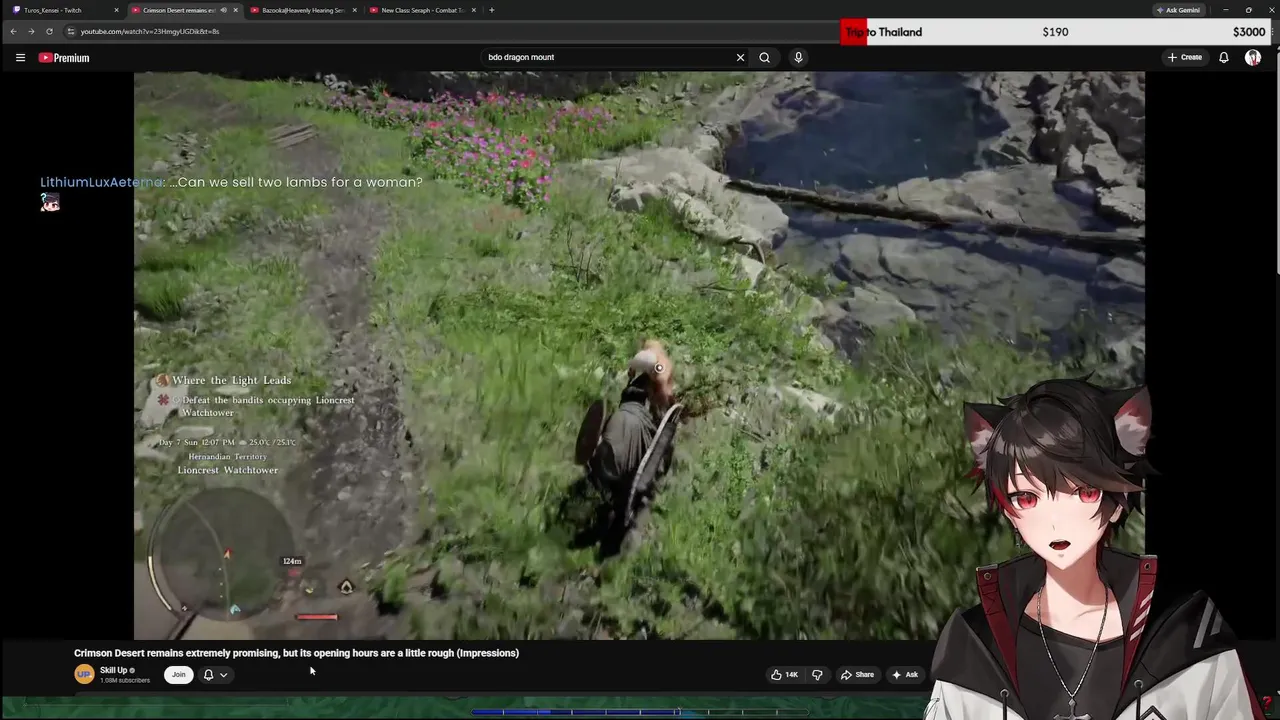Dislike this video
This screenshot has height=720, width=1280.
[817, 674]
